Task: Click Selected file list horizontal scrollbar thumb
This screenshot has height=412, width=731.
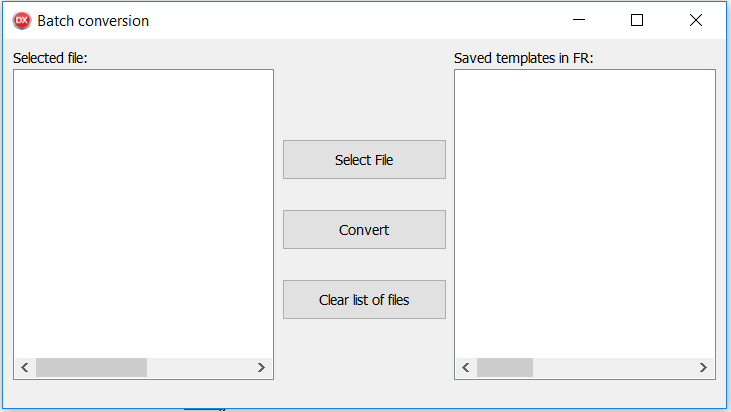Action: [91, 368]
